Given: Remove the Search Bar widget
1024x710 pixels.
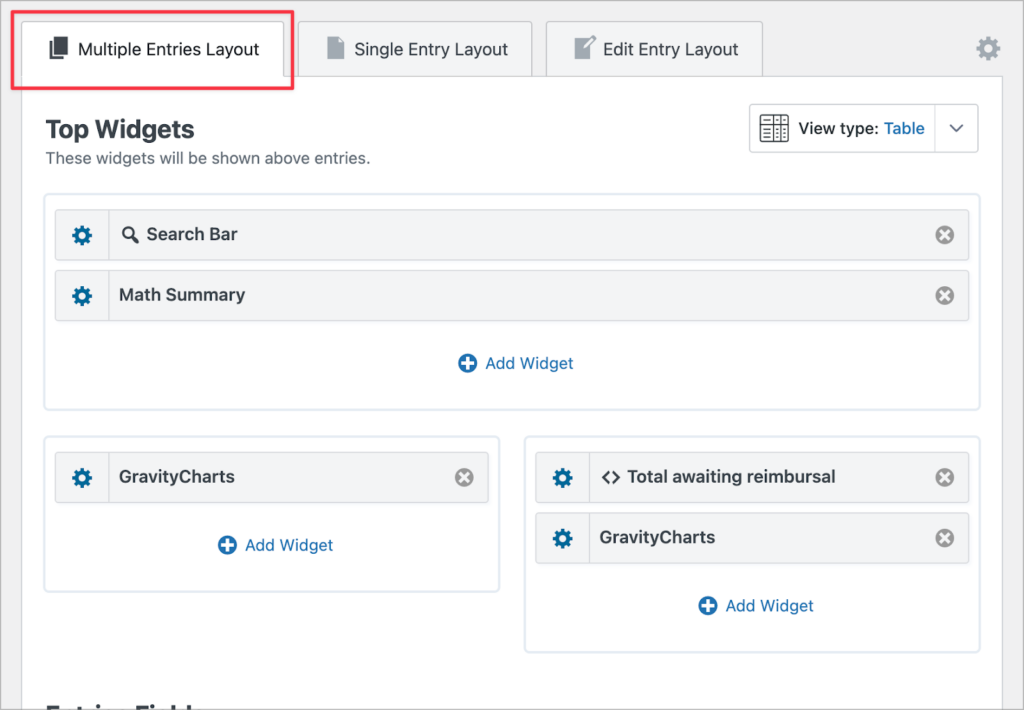Looking at the screenshot, I should (944, 235).
